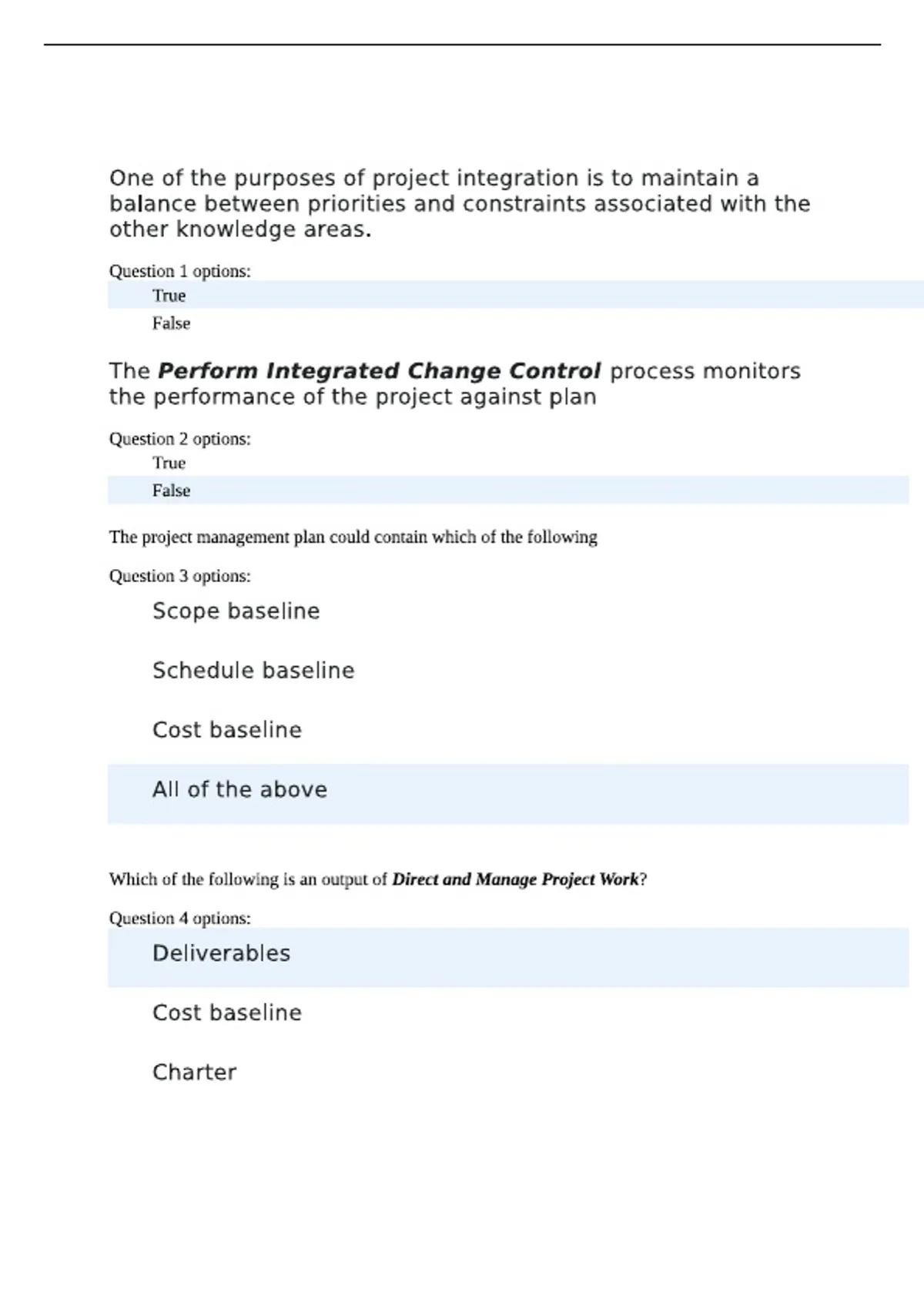Select Cost baseline in Question 4 options
924x1309 pixels.
pos(227,1013)
